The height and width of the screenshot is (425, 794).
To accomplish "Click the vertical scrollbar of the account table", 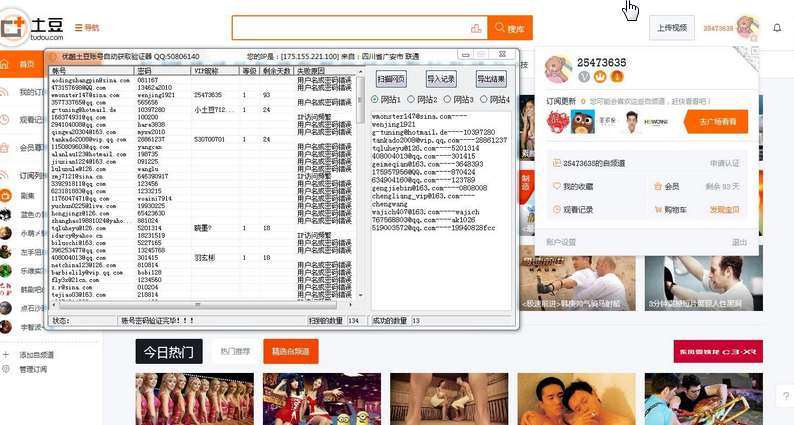I will pos(361,184).
